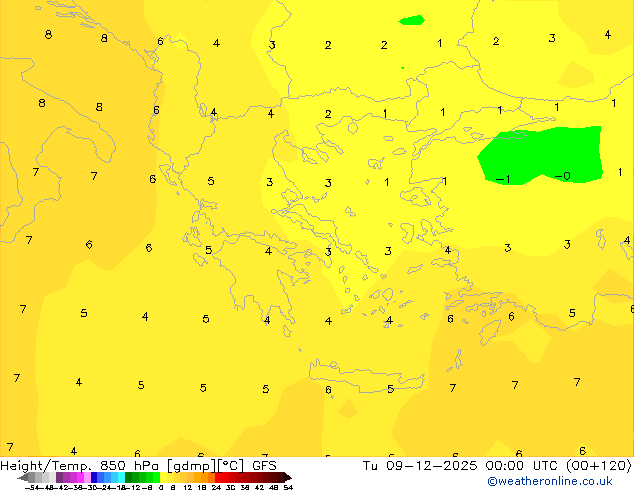Click the "GFS" model label

point(264,466)
